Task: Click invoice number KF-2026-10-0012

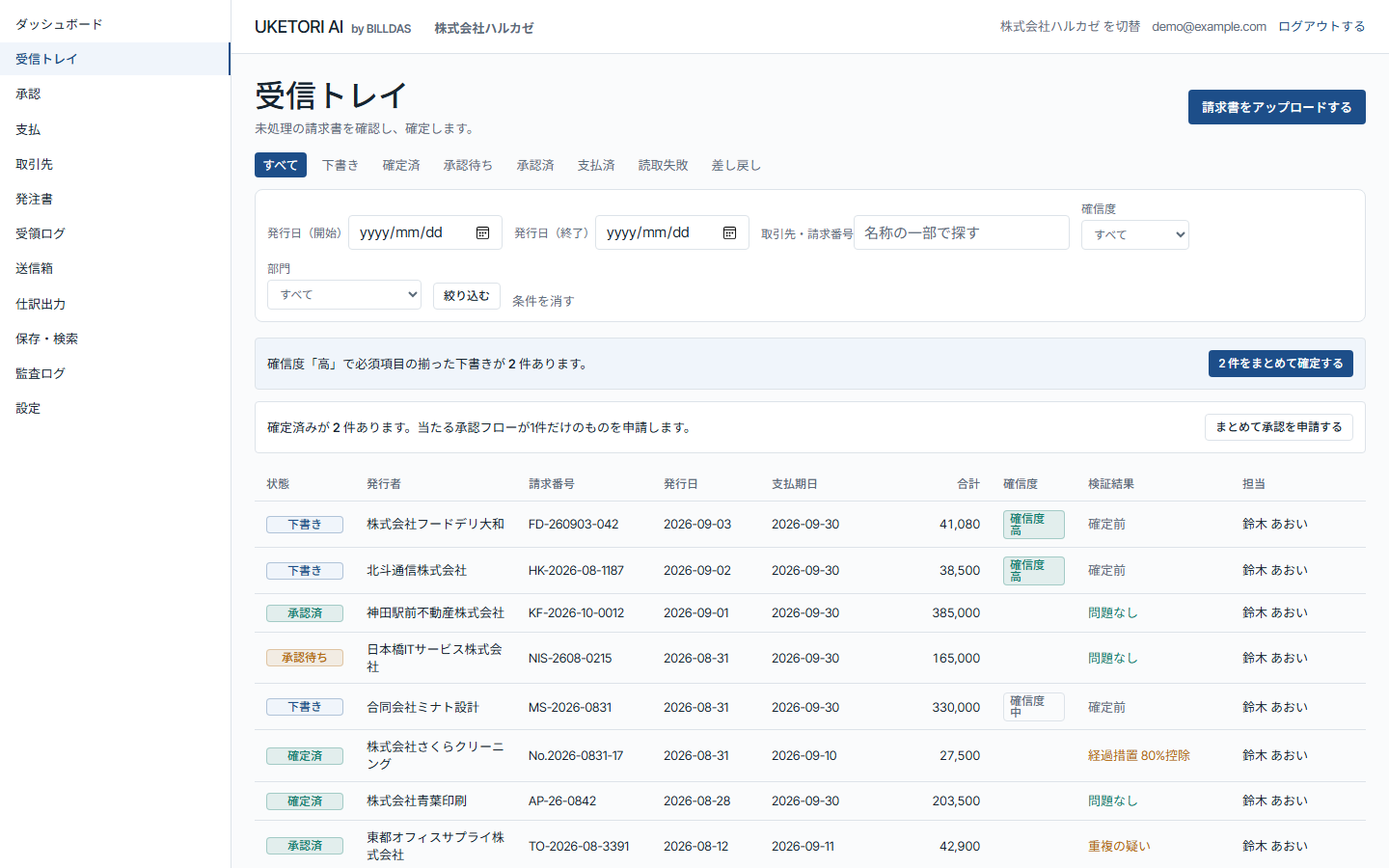Action: [x=576, y=613]
